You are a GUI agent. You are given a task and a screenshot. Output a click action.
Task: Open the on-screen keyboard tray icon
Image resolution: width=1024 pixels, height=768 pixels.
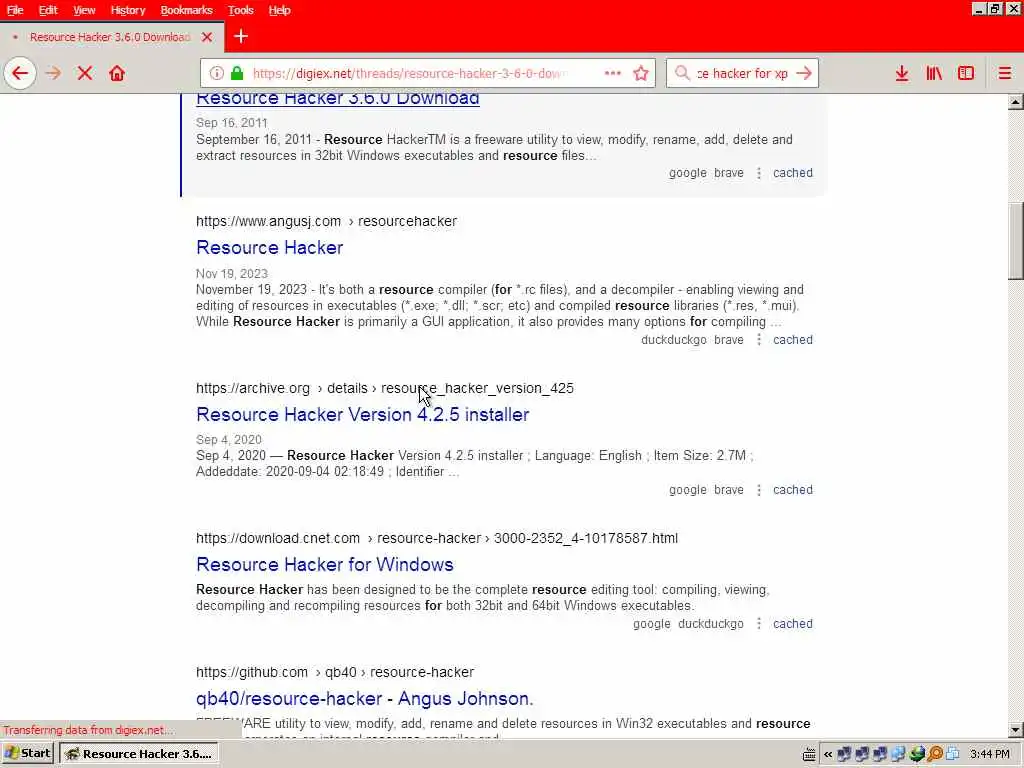coord(808,754)
